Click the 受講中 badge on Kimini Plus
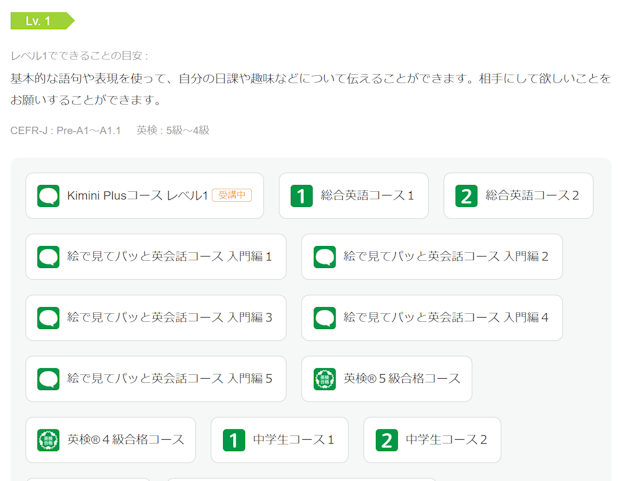This screenshot has height=481, width=640. tap(232, 195)
